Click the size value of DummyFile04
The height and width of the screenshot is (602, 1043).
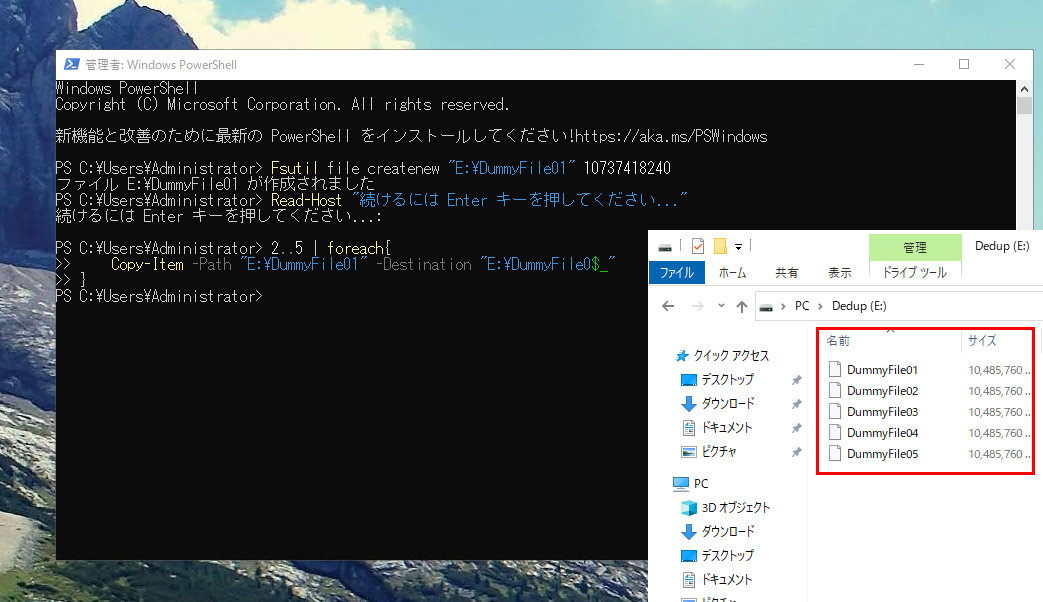[998, 433]
